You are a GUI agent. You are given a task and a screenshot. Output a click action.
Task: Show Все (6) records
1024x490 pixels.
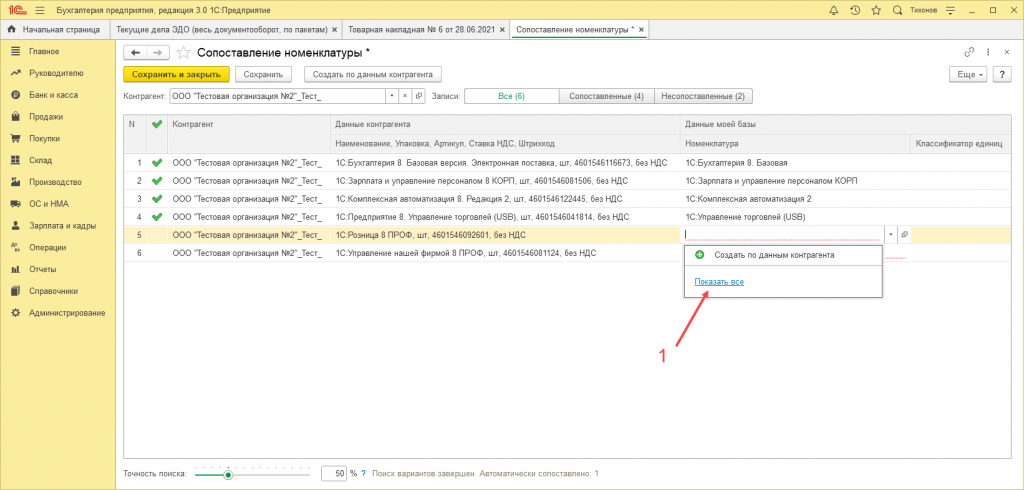[x=511, y=96]
